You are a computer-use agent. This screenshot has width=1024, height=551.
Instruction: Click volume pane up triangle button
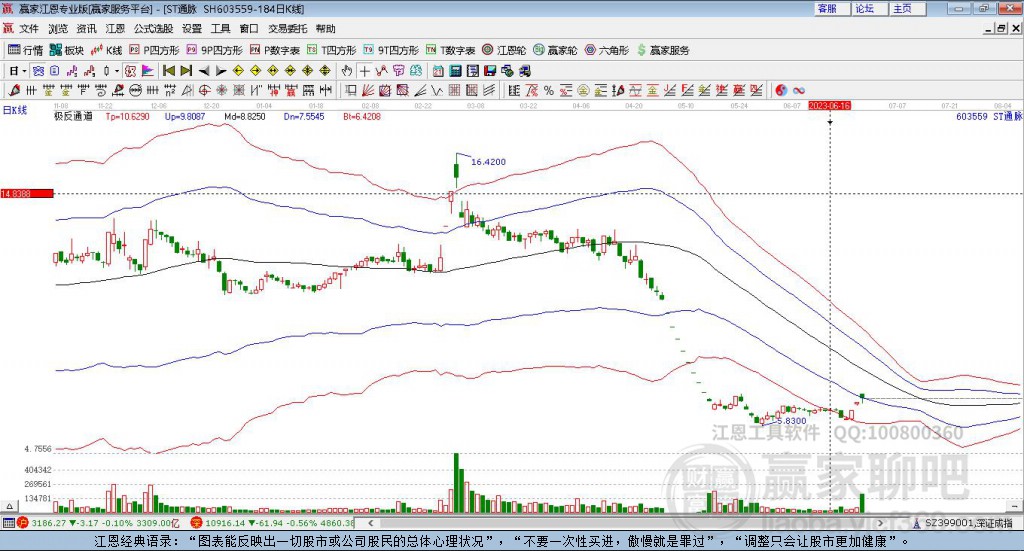[8, 506]
